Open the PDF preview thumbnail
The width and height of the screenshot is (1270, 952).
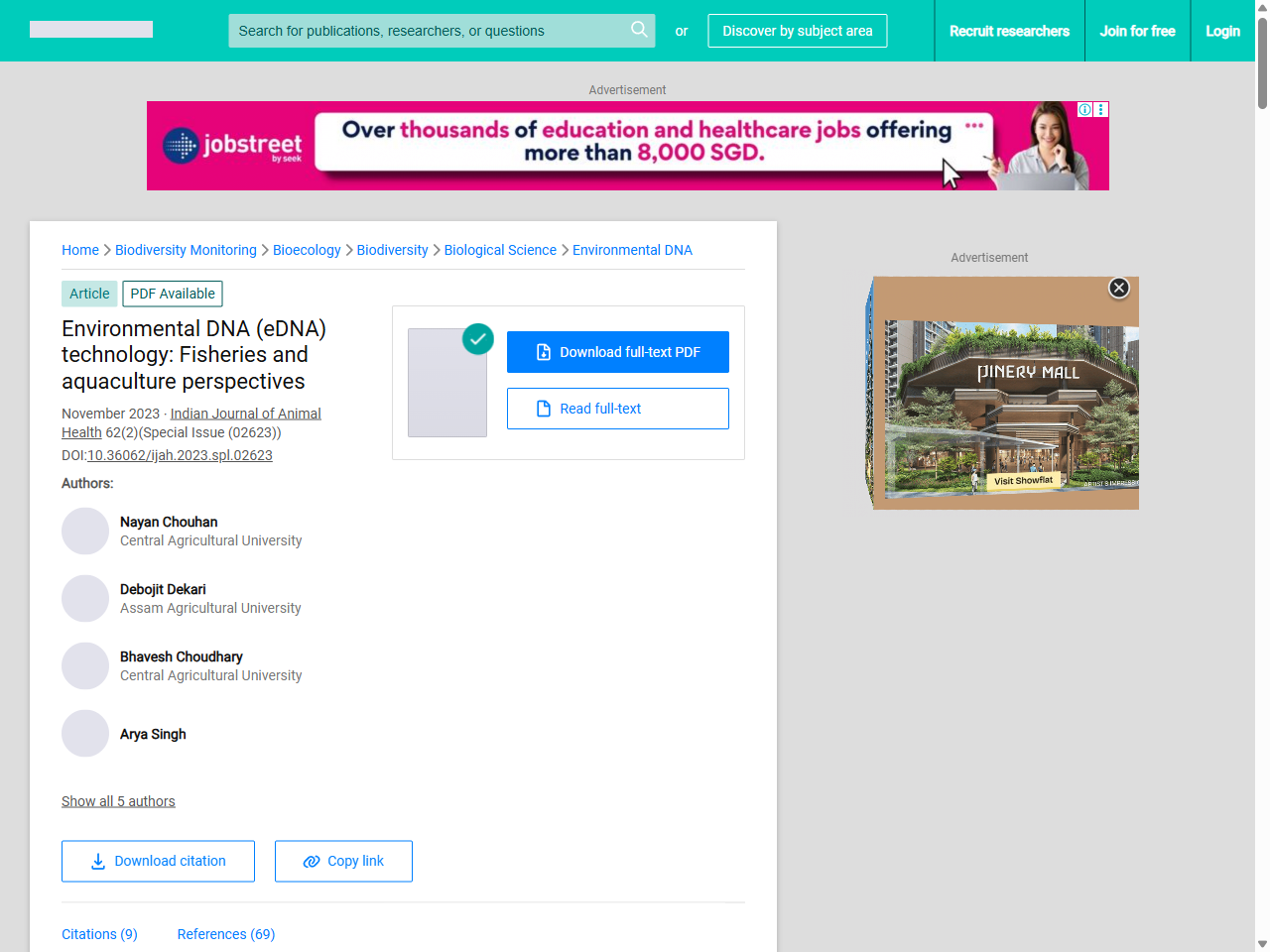(447, 383)
